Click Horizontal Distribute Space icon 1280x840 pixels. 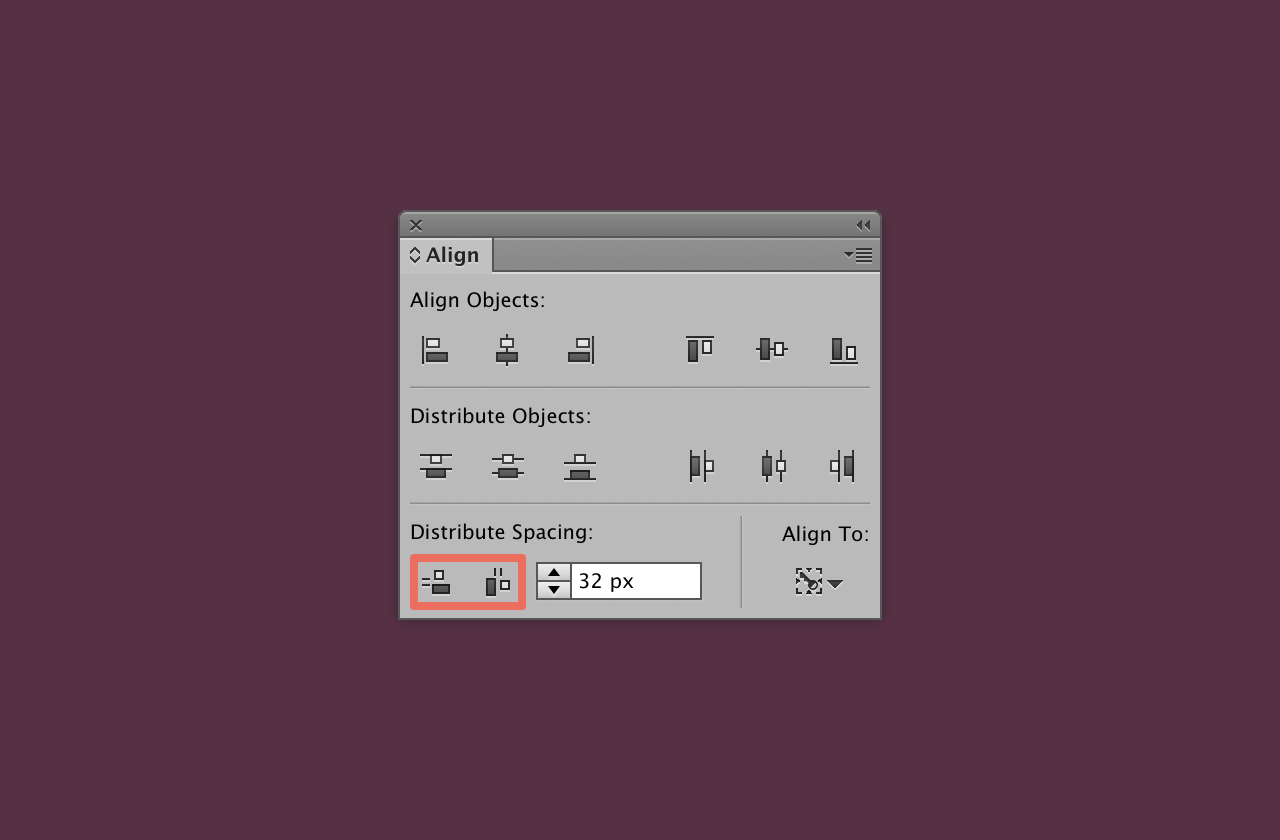coord(498,582)
